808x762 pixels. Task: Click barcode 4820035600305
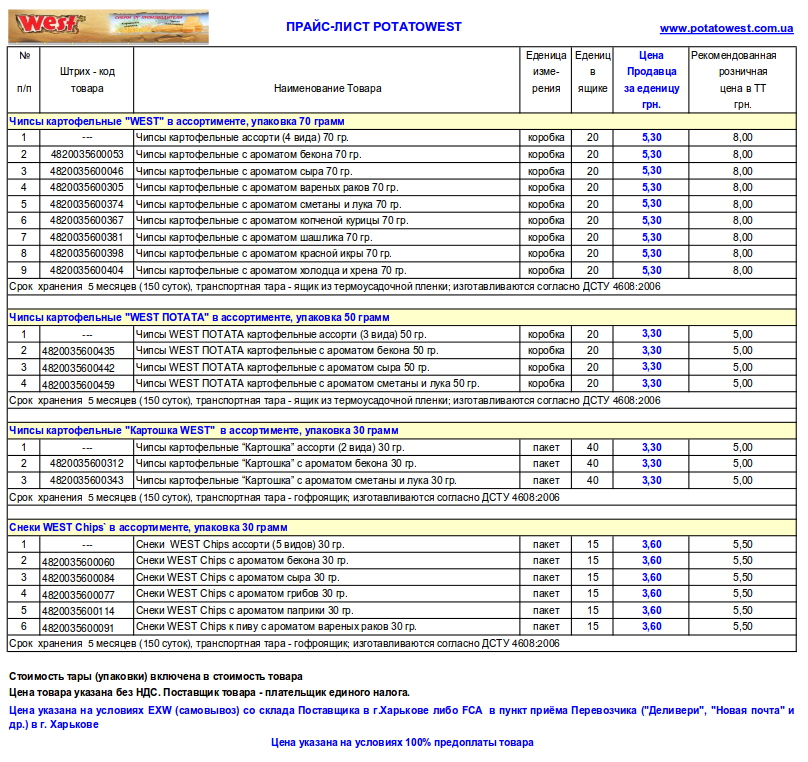87,188
